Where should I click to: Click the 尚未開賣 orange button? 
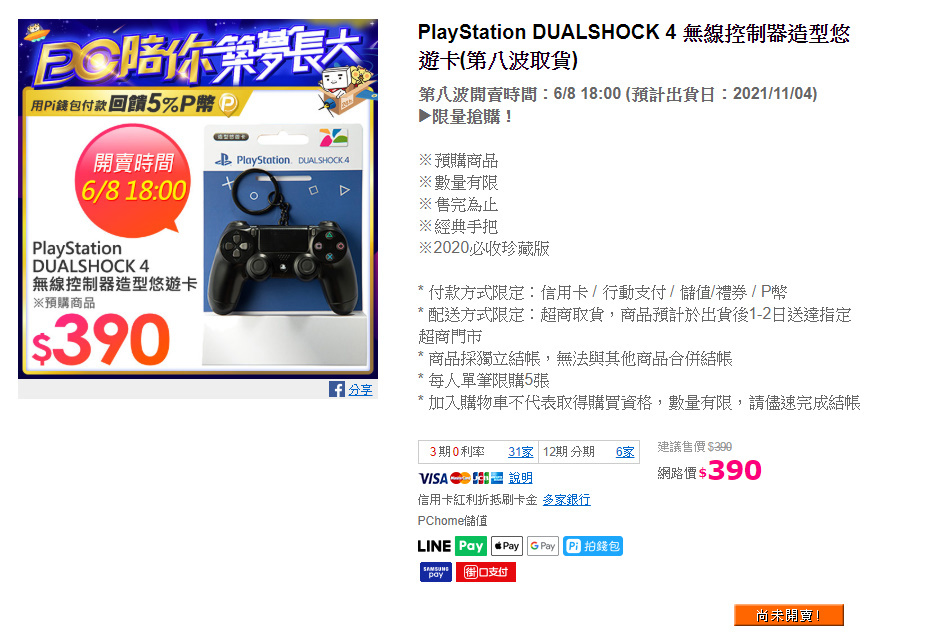[x=788, y=615]
